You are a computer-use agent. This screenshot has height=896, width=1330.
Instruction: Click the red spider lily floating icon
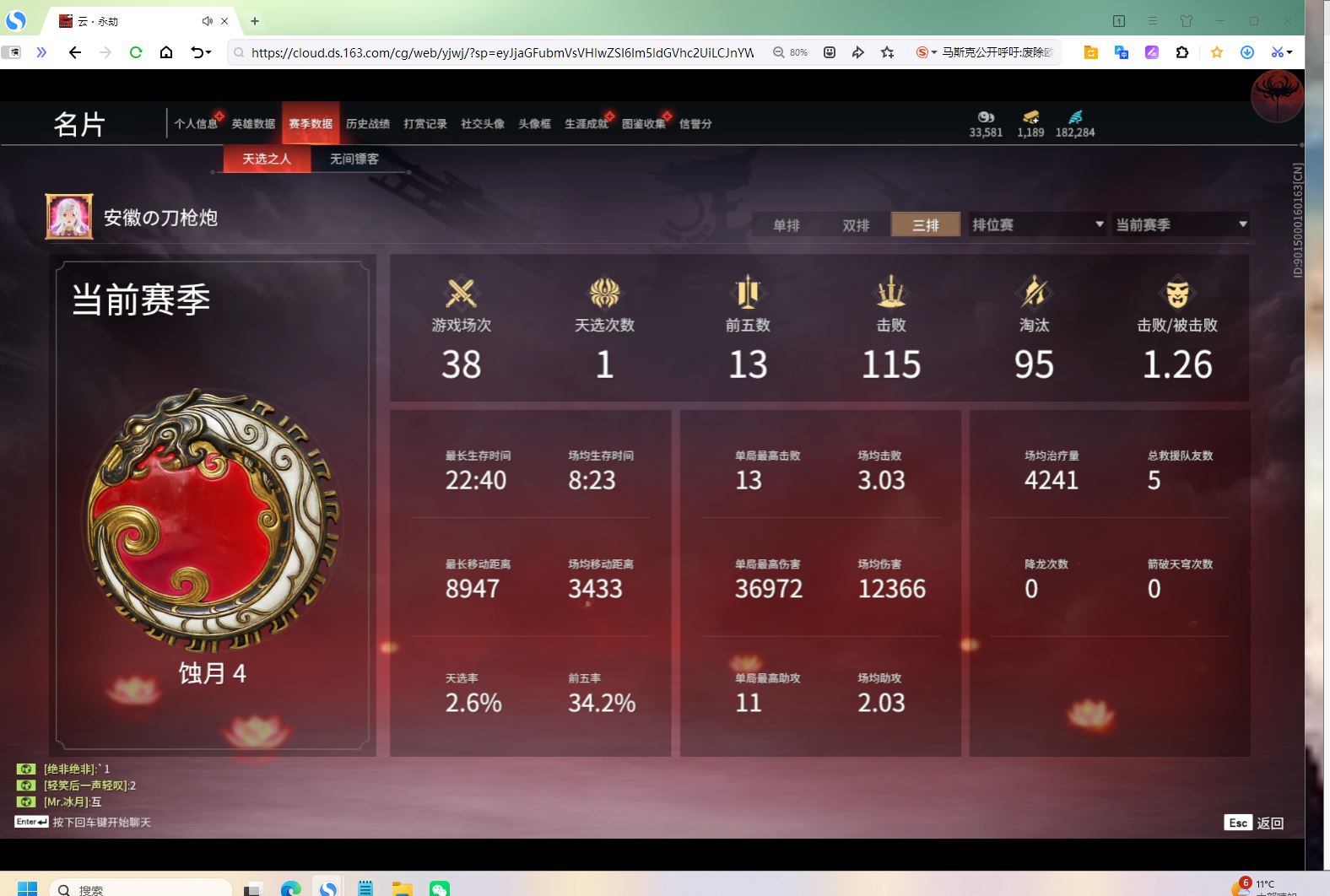coord(1277,94)
